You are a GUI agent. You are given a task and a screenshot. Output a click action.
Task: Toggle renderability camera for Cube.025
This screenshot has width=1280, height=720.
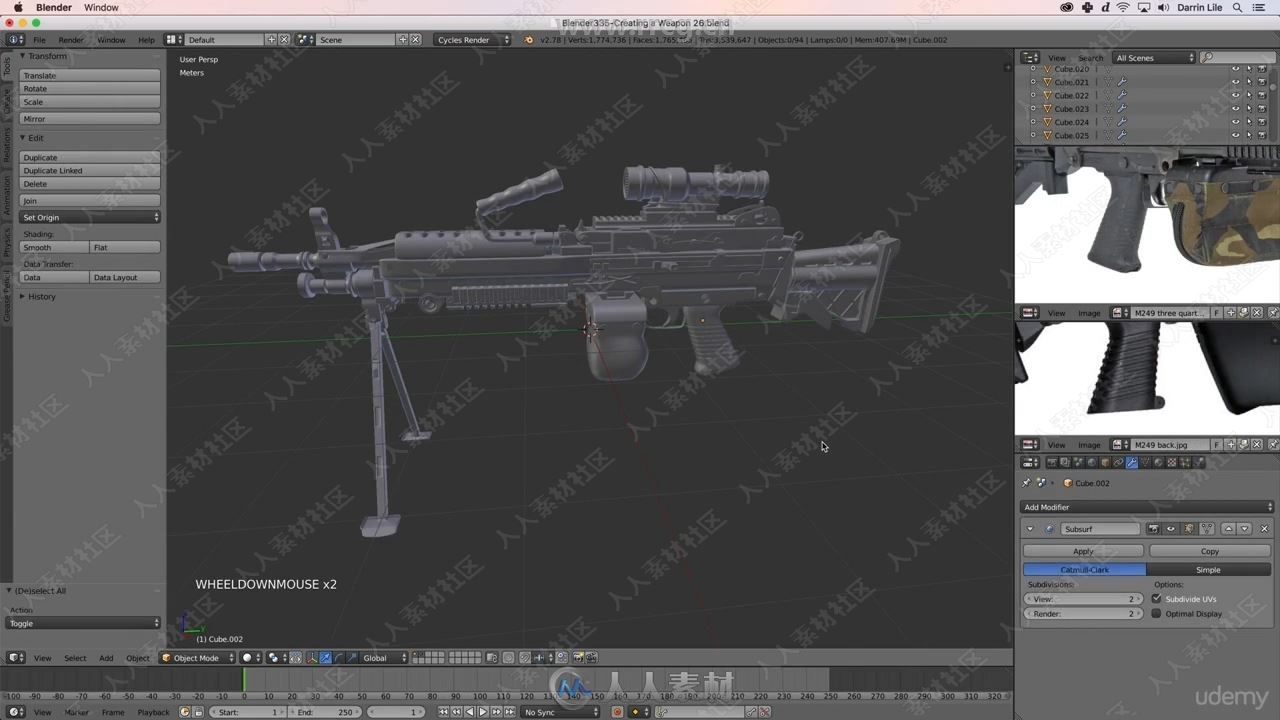point(1262,135)
